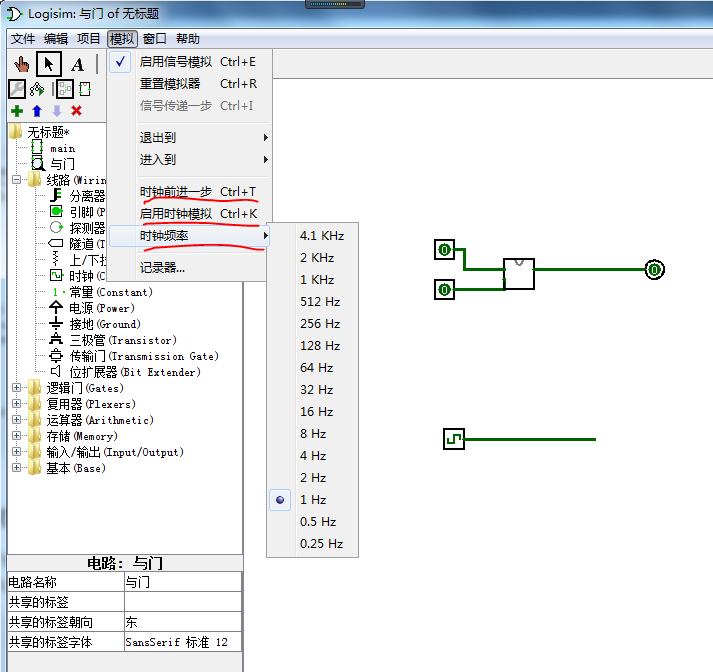Select the 隧道 tunnel component
The height and width of the screenshot is (672, 713).
[77, 244]
